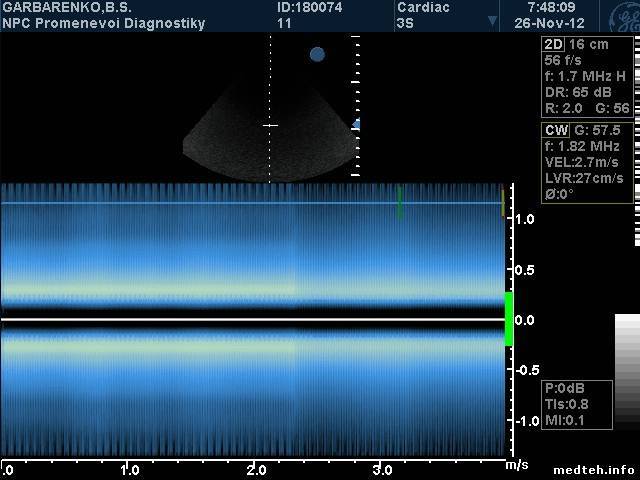
Task: Click the NPC Promenevoi Diagnostiky institution label
Action: click(104, 23)
